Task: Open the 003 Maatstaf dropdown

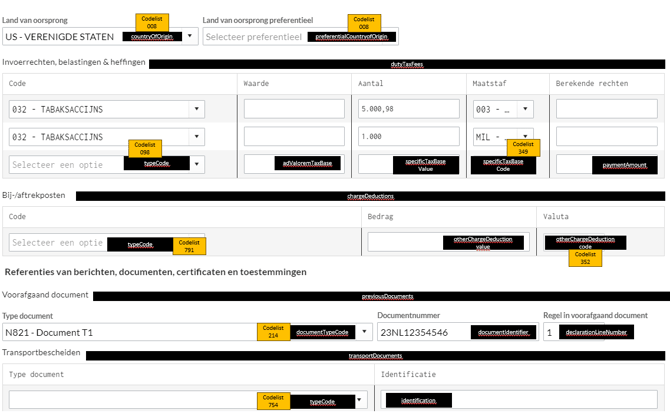Action: pyautogui.click(x=525, y=109)
